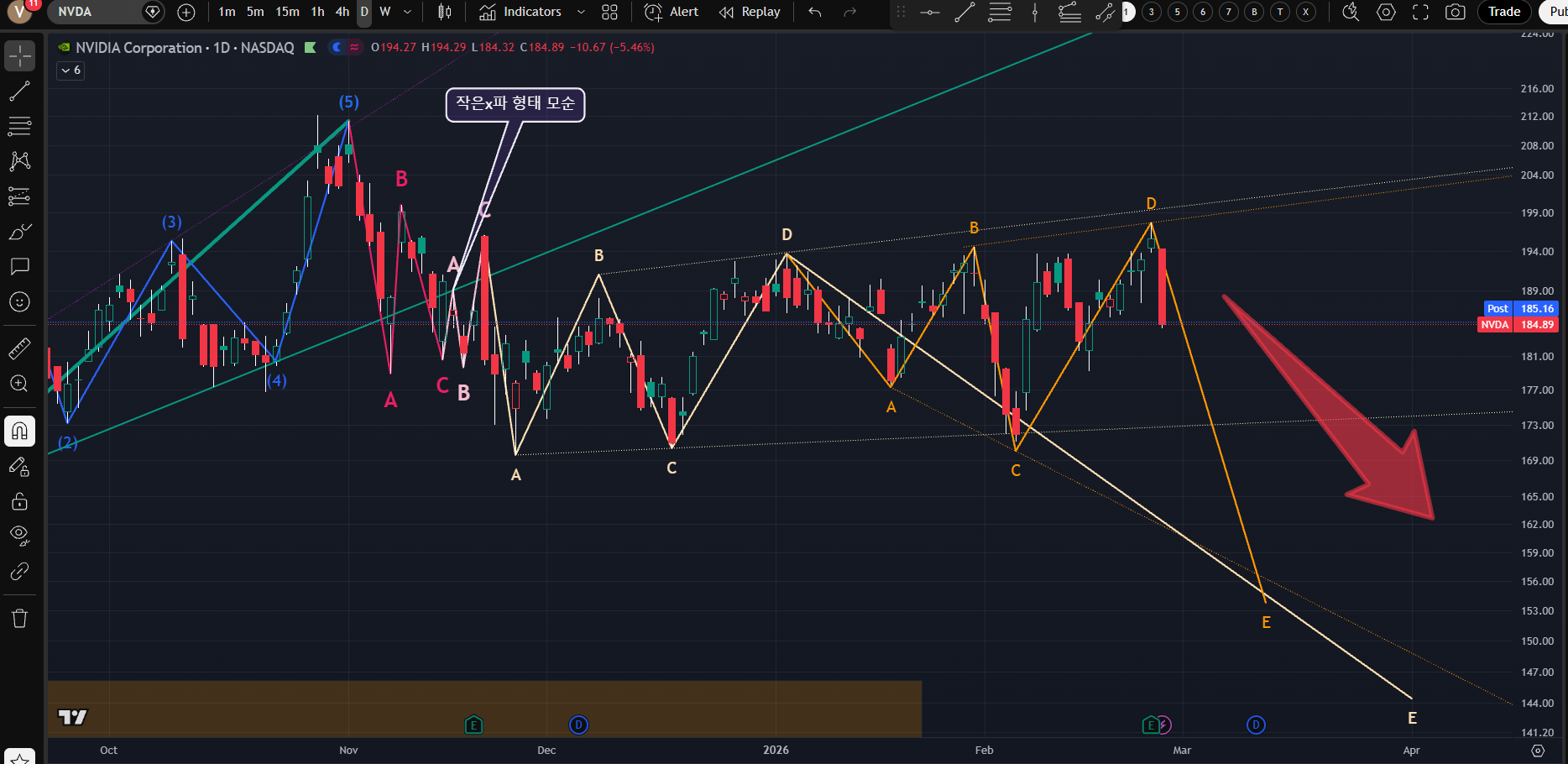
Task: Select the W weekly timeframe
Action: click(385, 12)
